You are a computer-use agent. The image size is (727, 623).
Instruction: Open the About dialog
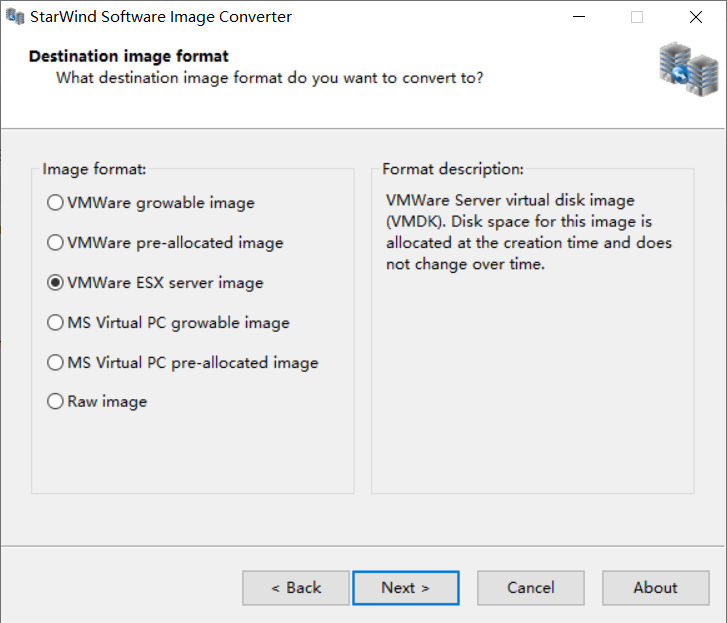(655, 588)
